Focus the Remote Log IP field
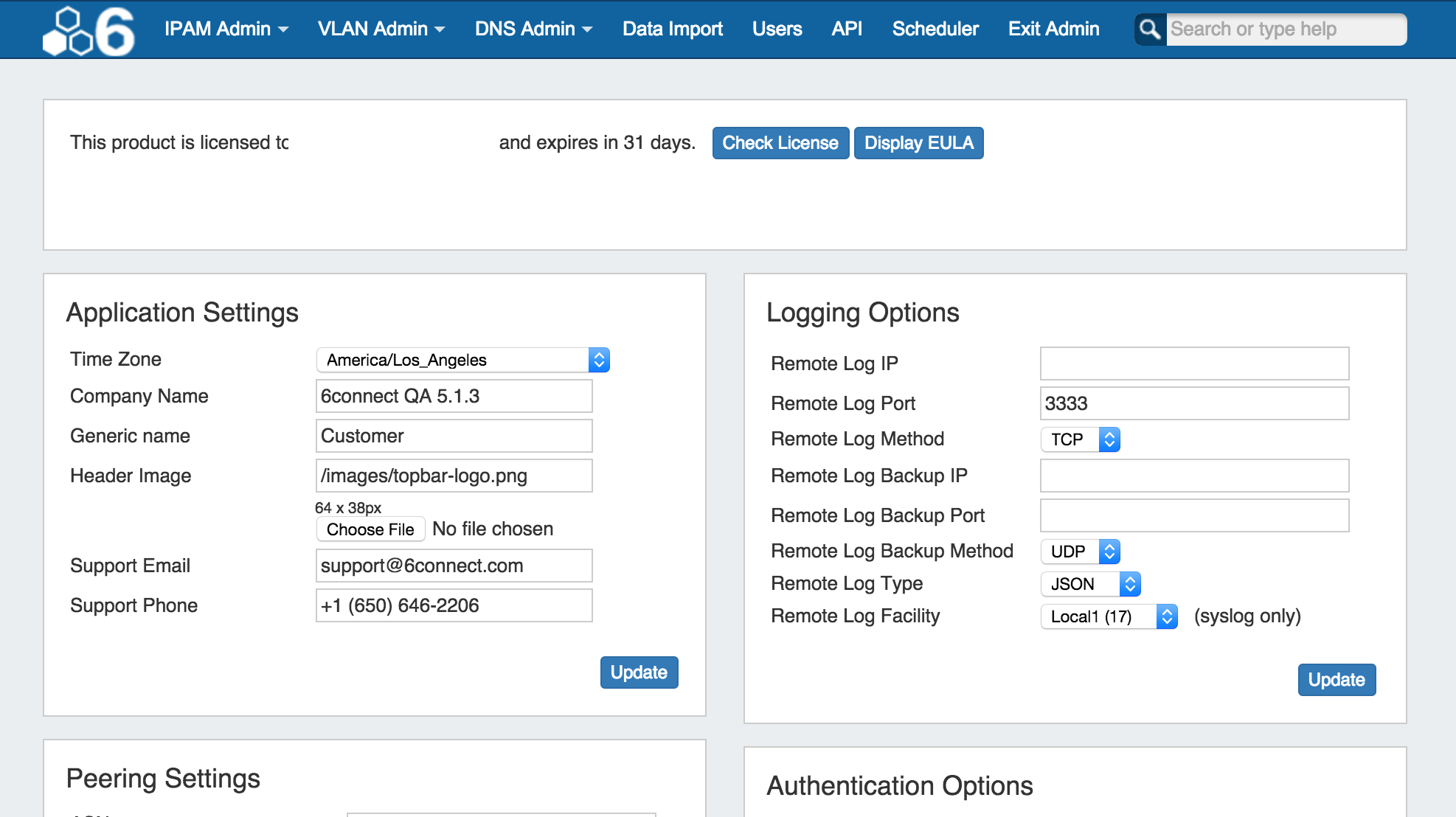Image resolution: width=1456 pixels, height=817 pixels. [x=1193, y=364]
